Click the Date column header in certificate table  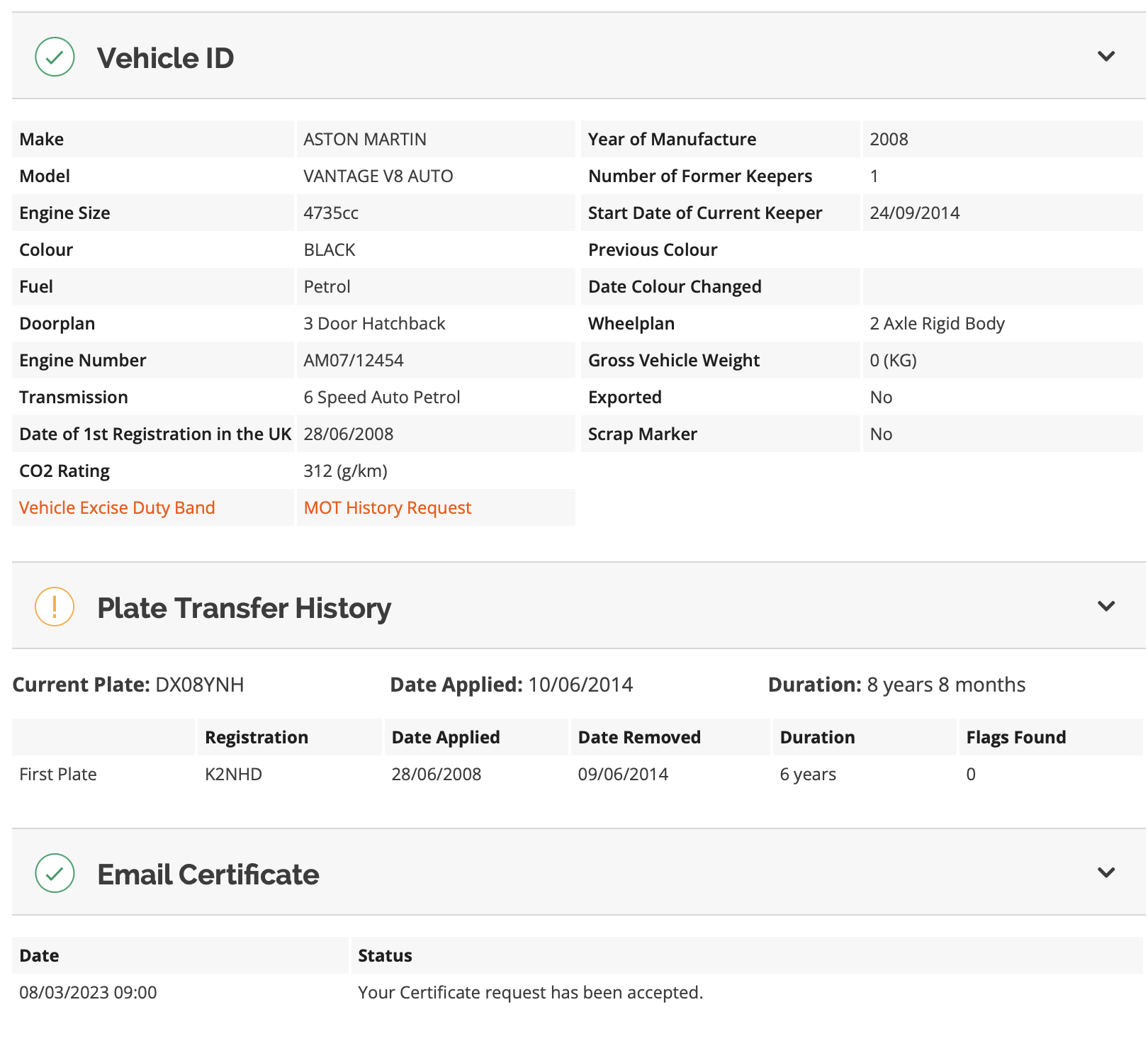click(39, 955)
